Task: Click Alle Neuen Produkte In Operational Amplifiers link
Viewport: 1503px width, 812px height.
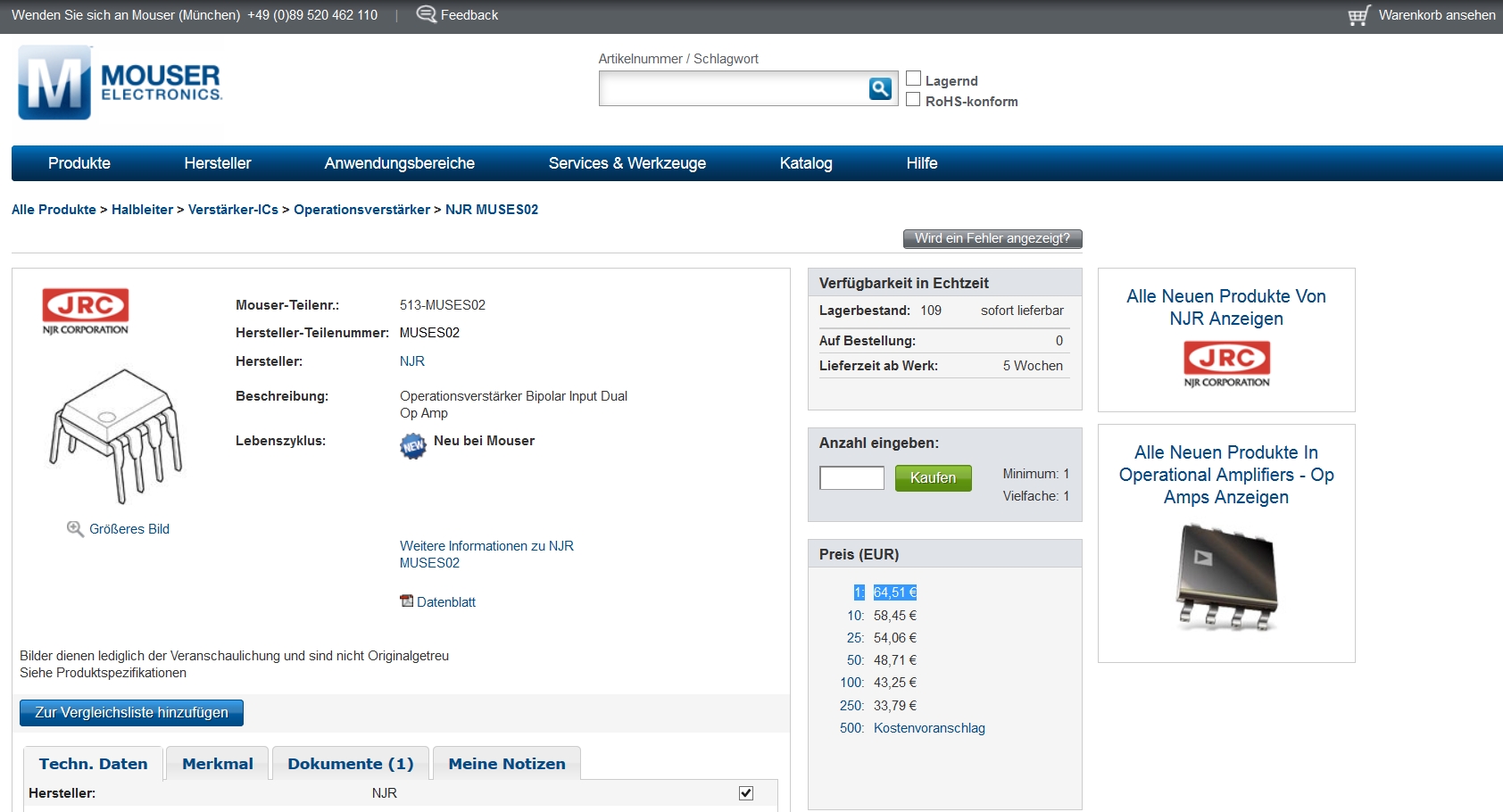Action: (x=1226, y=475)
